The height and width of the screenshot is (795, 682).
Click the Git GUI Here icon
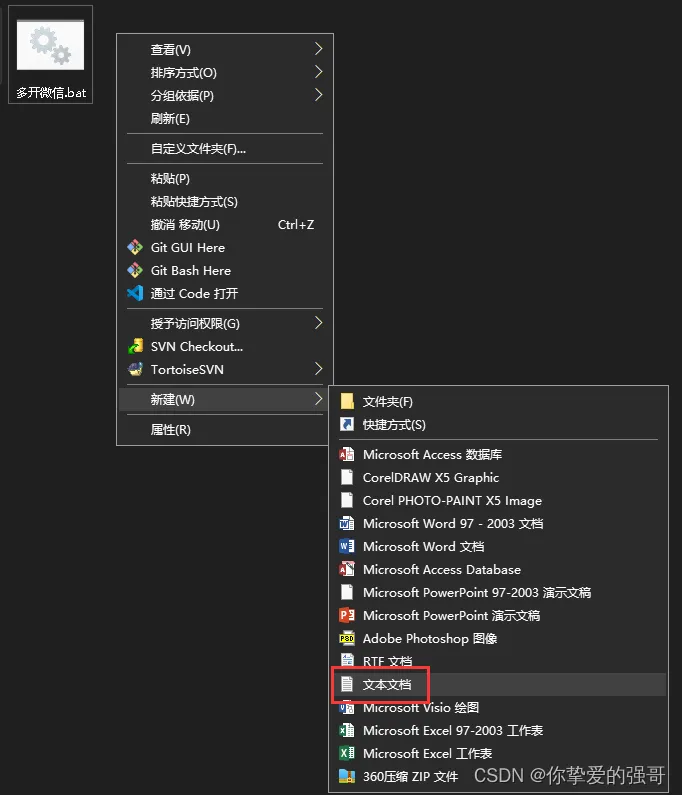[135, 247]
